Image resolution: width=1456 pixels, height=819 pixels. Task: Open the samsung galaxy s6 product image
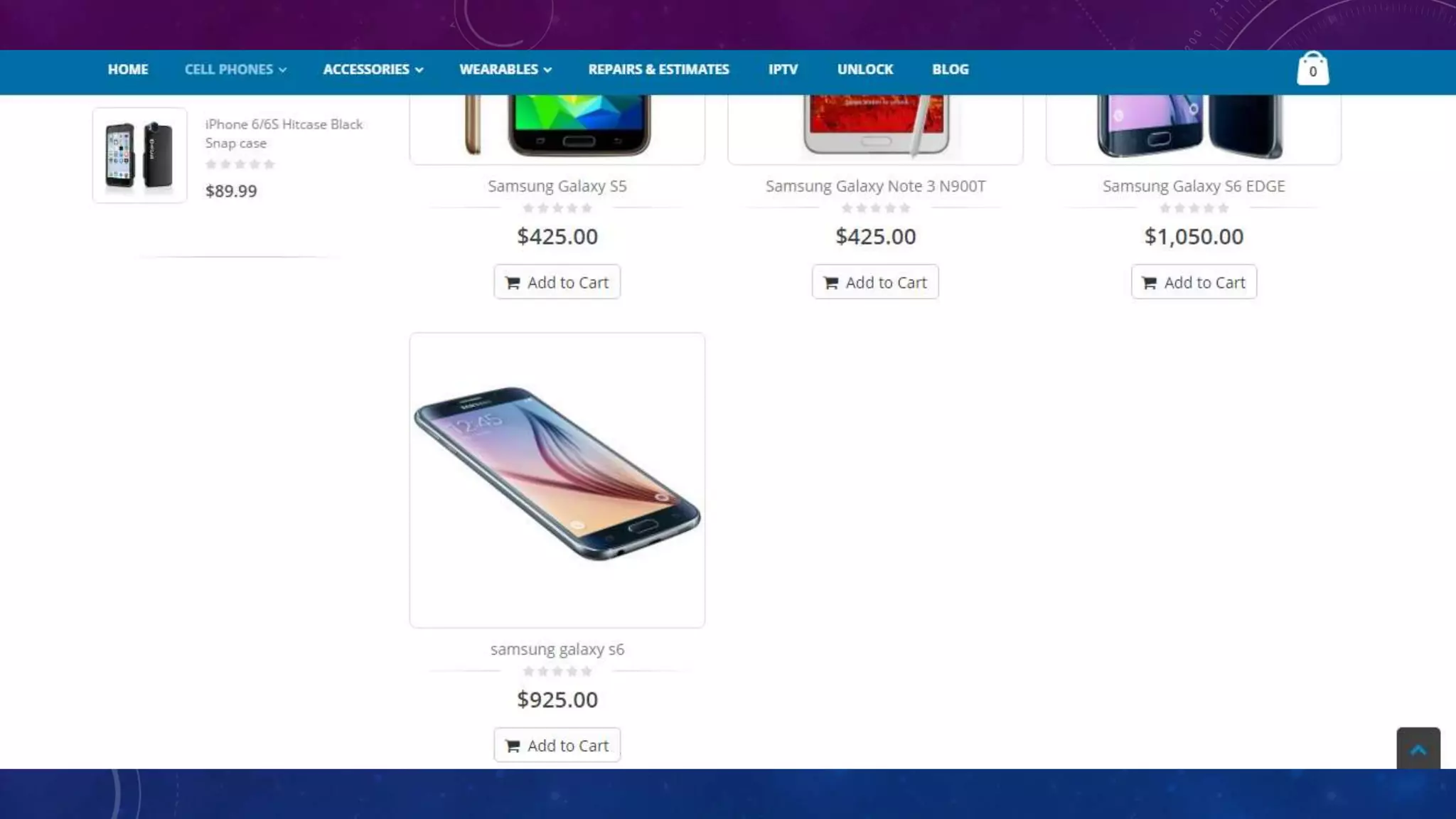(557, 480)
